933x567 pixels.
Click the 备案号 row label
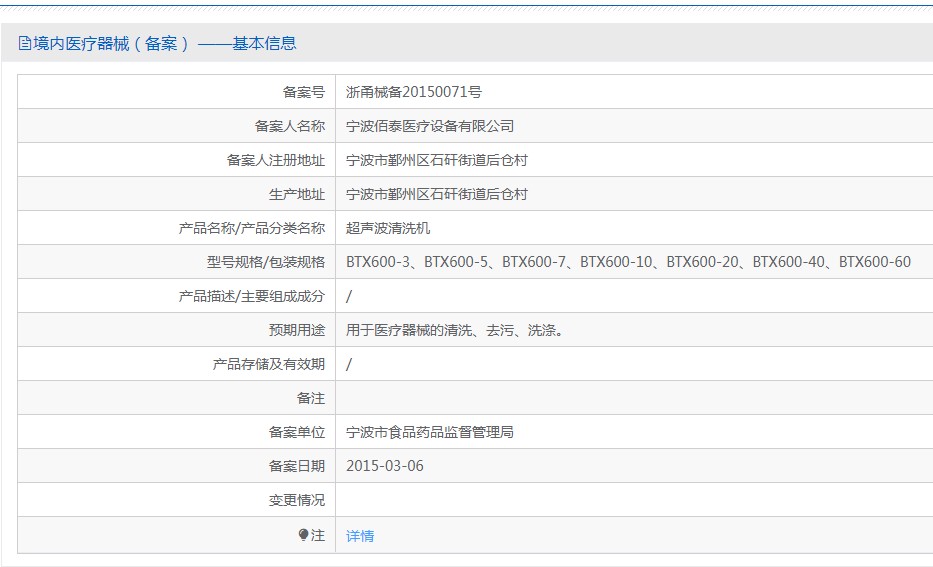click(303, 92)
